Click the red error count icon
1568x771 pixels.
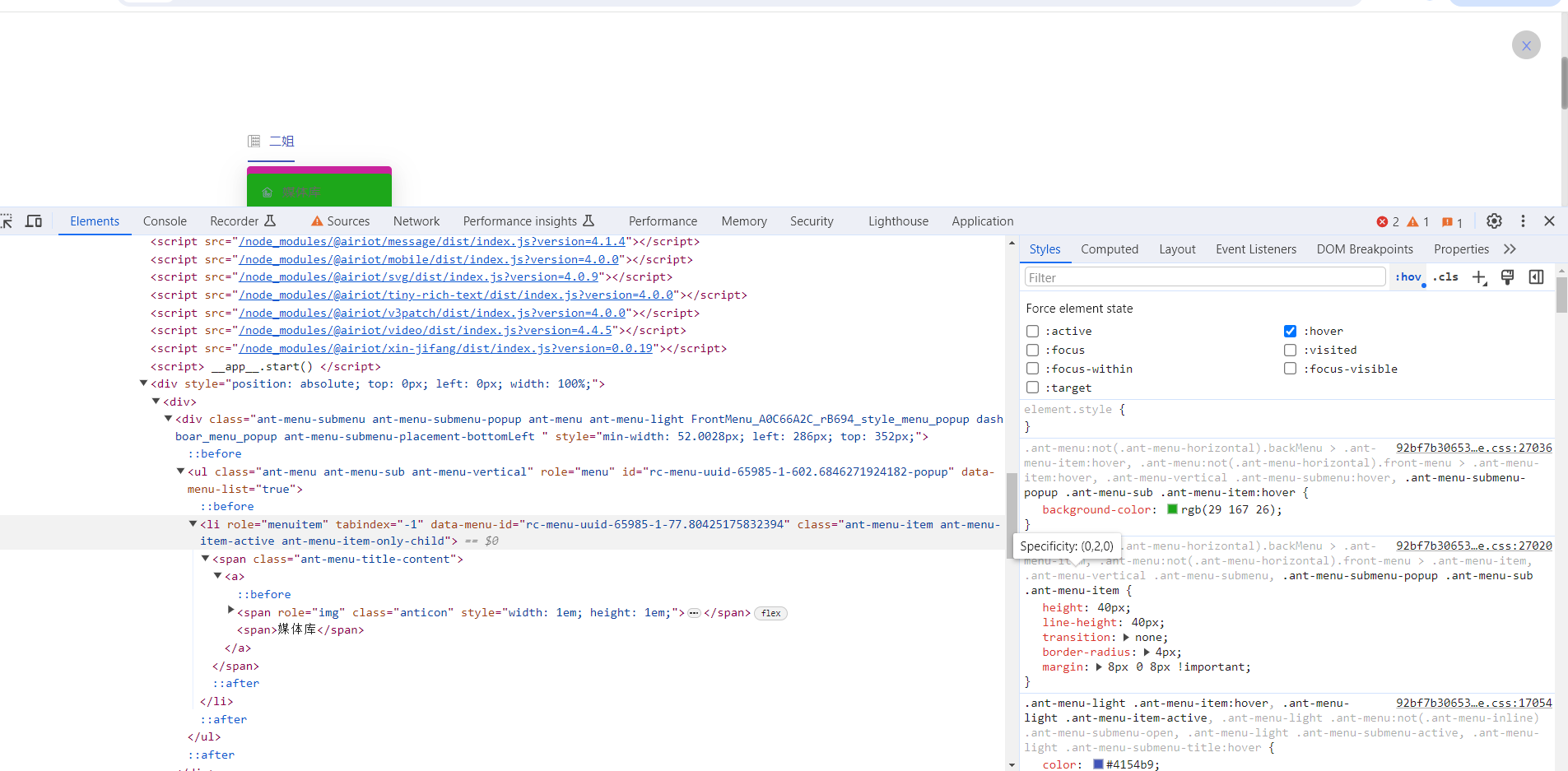coord(1382,222)
